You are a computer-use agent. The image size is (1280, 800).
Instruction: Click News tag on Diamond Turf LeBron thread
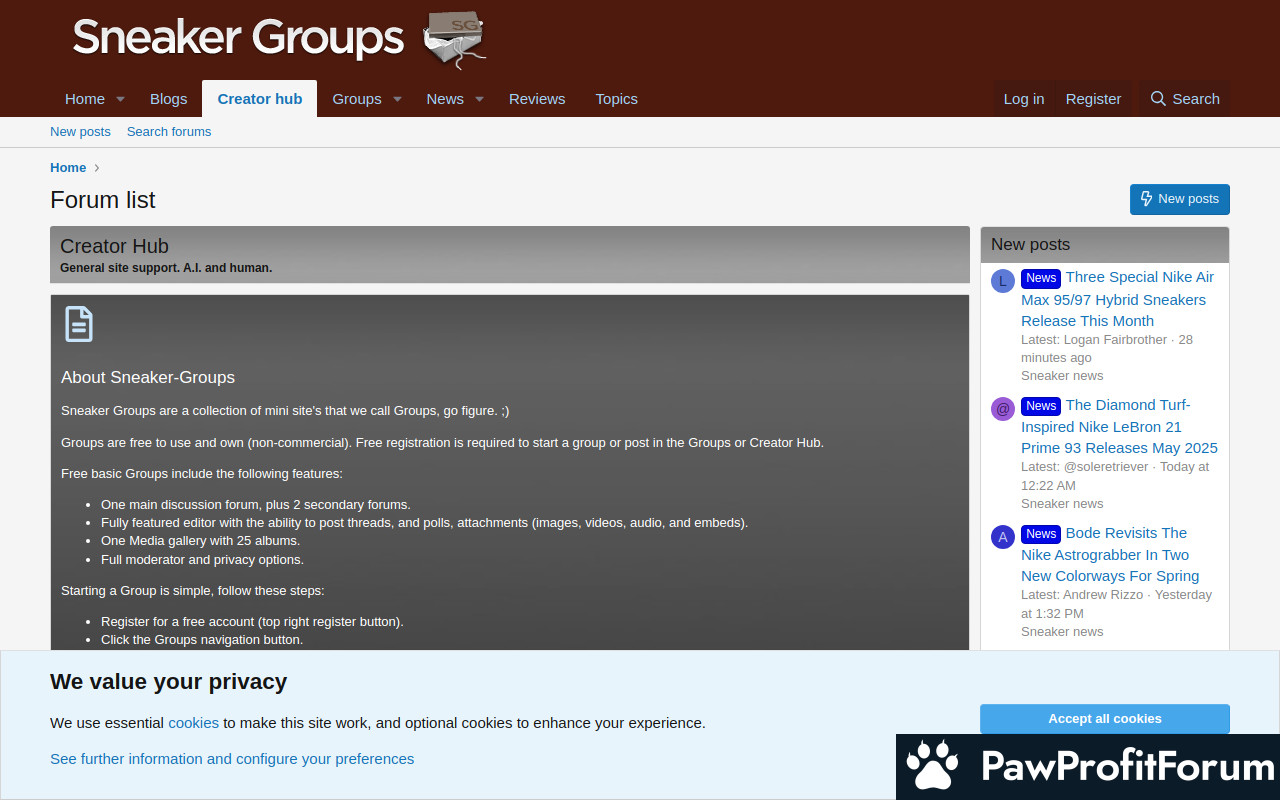click(x=1041, y=406)
